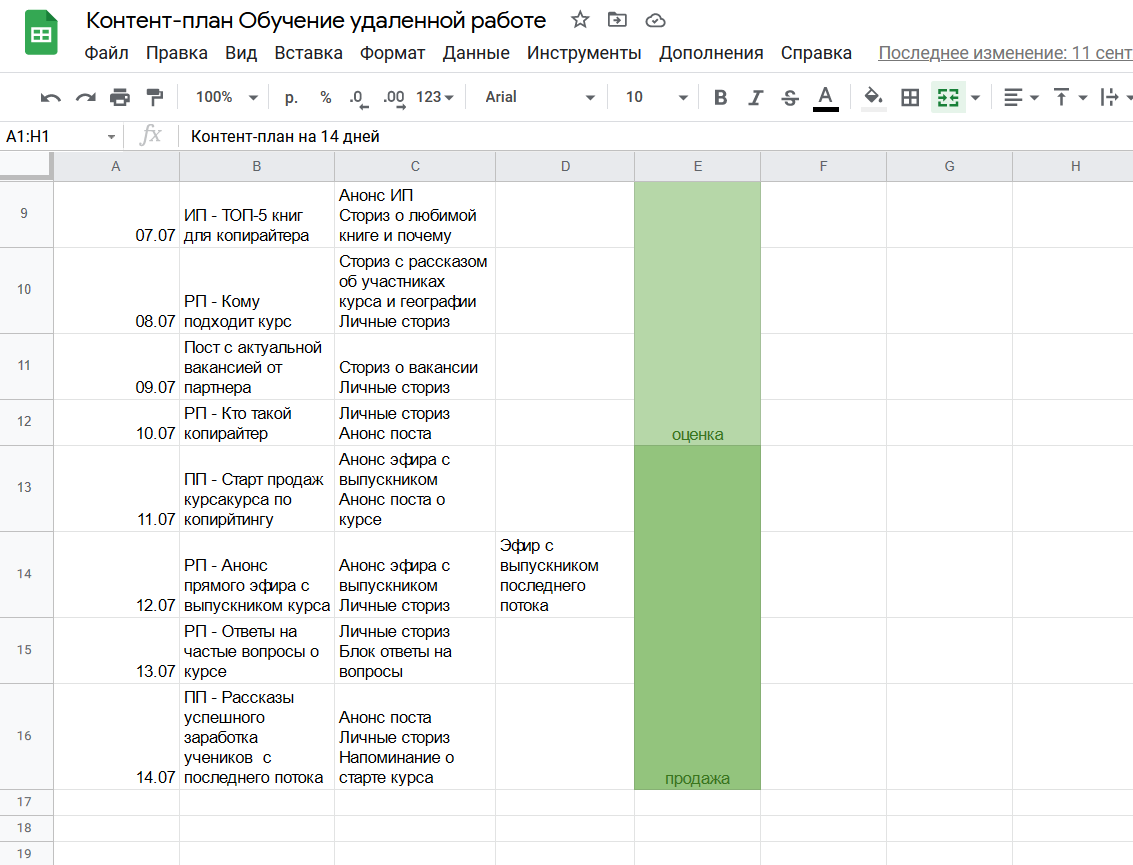Select the dark green продажа cell
1133x865 pixels.
(697, 617)
